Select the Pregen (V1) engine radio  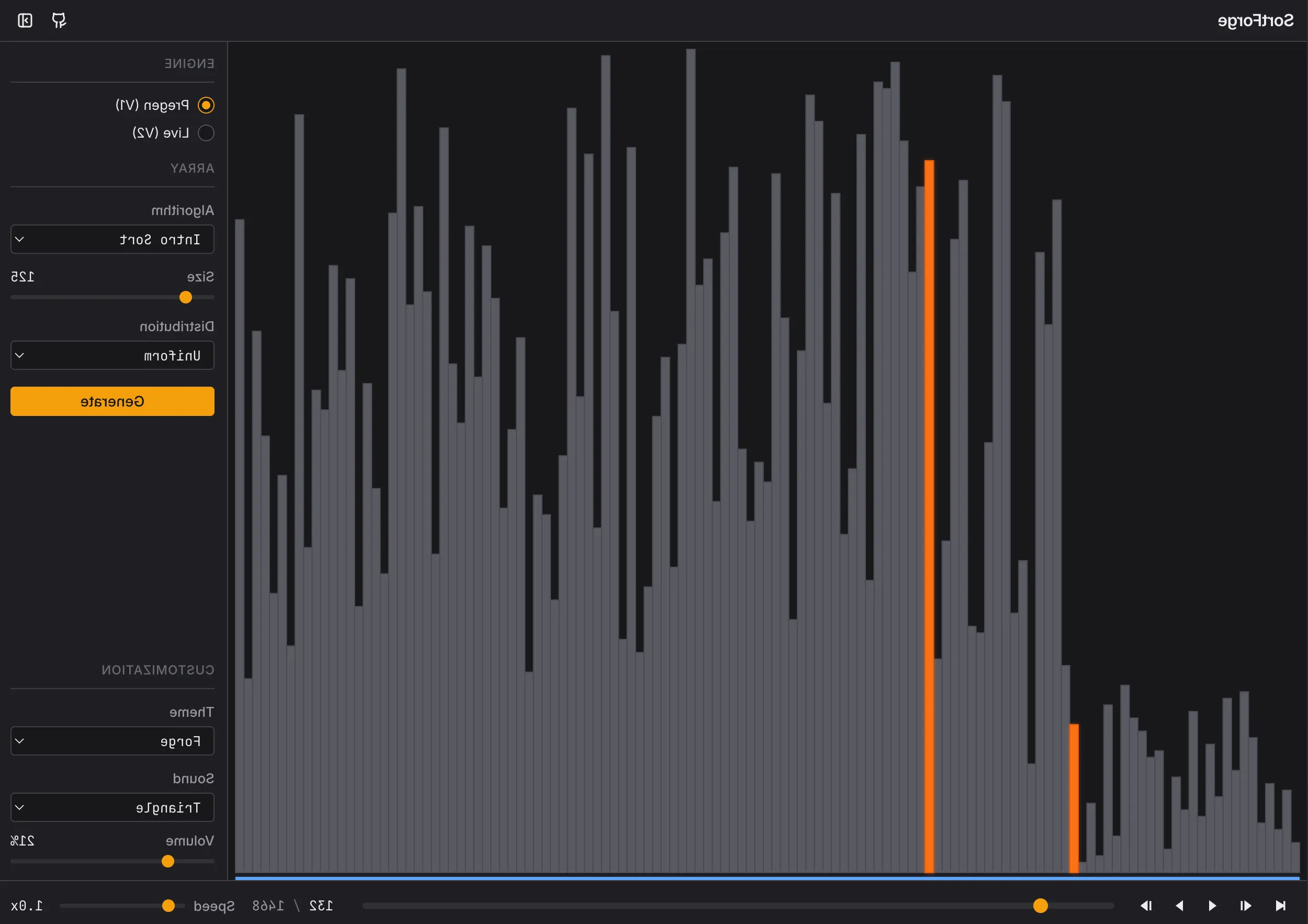coord(206,105)
